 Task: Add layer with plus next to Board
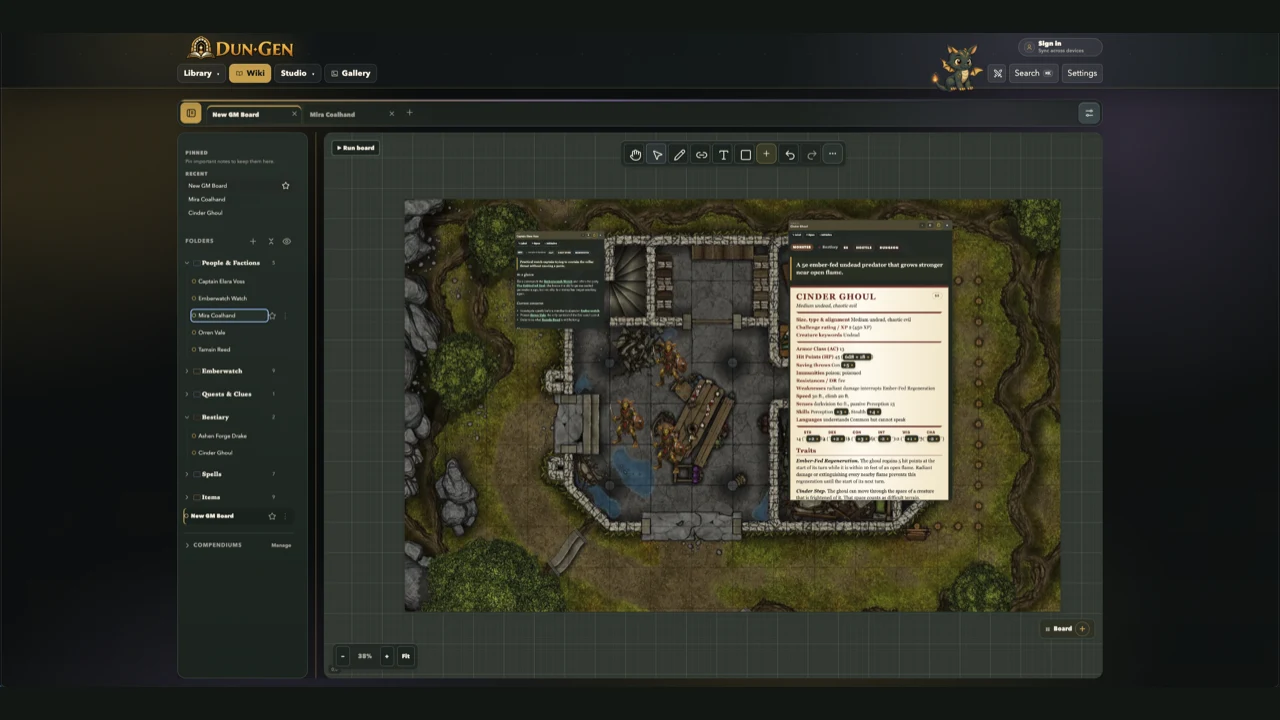pos(1082,629)
